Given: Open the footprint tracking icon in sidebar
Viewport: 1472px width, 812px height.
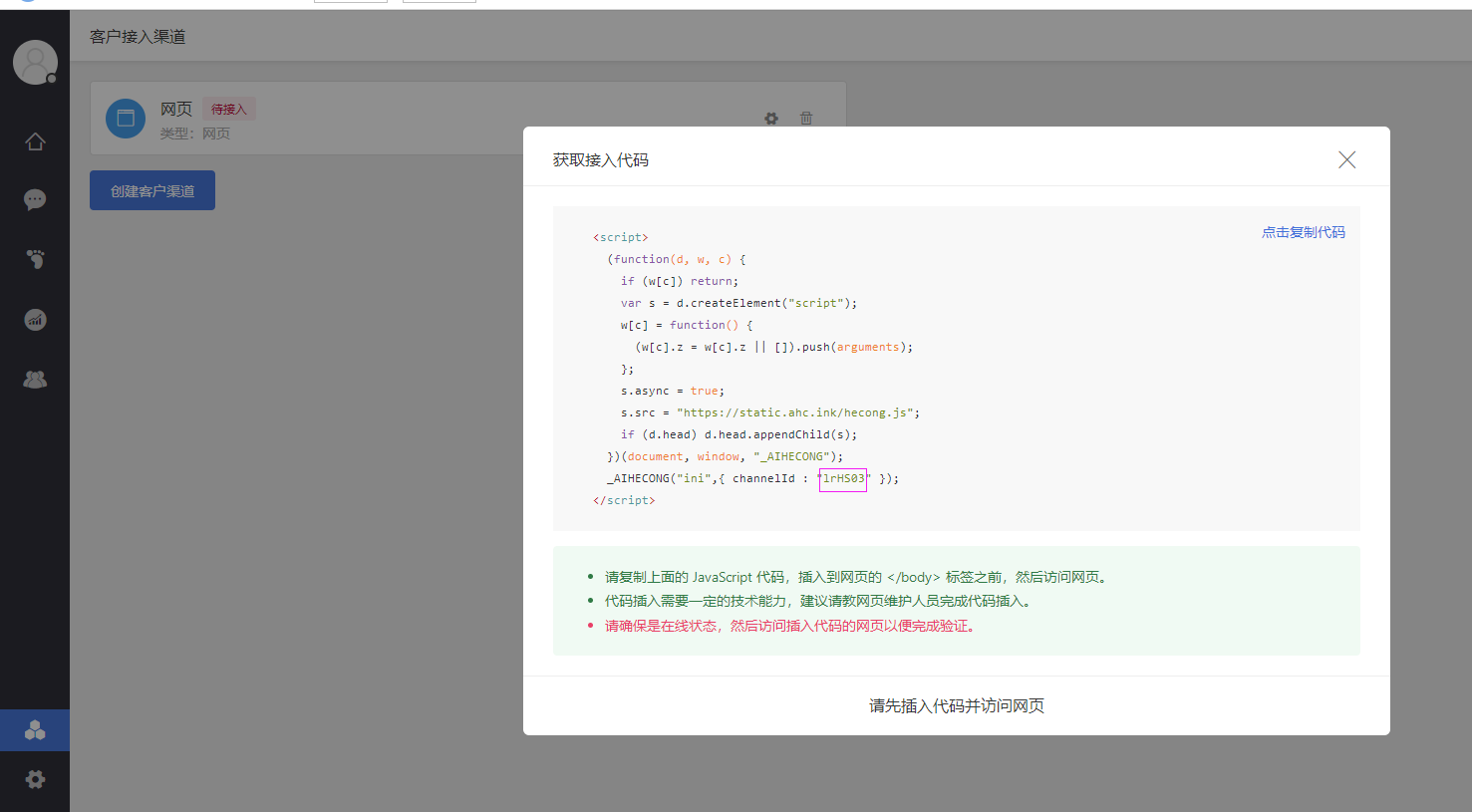Looking at the screenshot, I should pyautogui.click(x=35, y=260).
